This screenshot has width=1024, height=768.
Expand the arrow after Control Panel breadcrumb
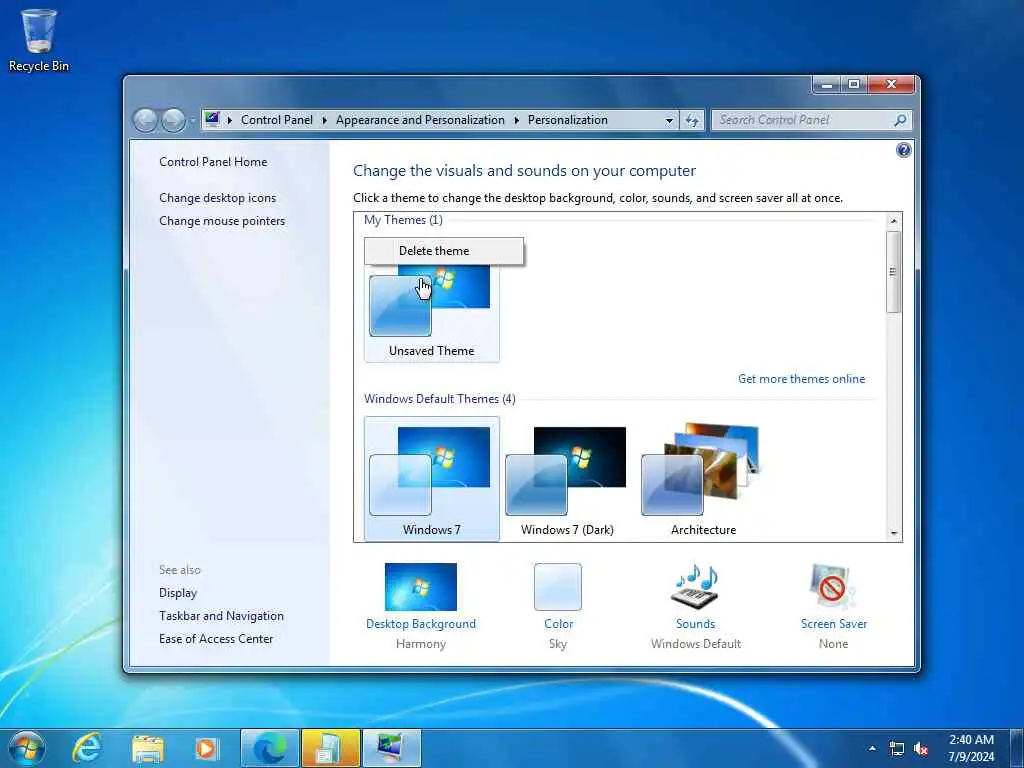pos(325,120)
